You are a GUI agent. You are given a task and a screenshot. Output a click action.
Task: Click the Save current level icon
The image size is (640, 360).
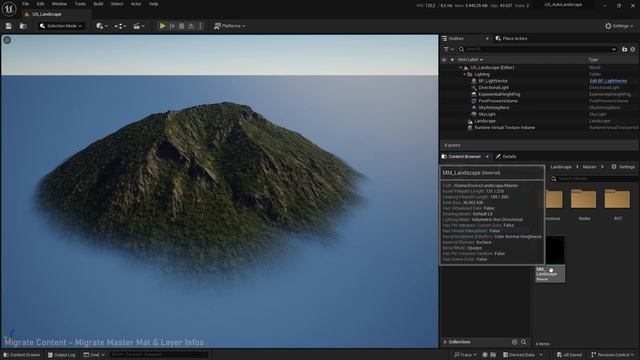point(9,26)
